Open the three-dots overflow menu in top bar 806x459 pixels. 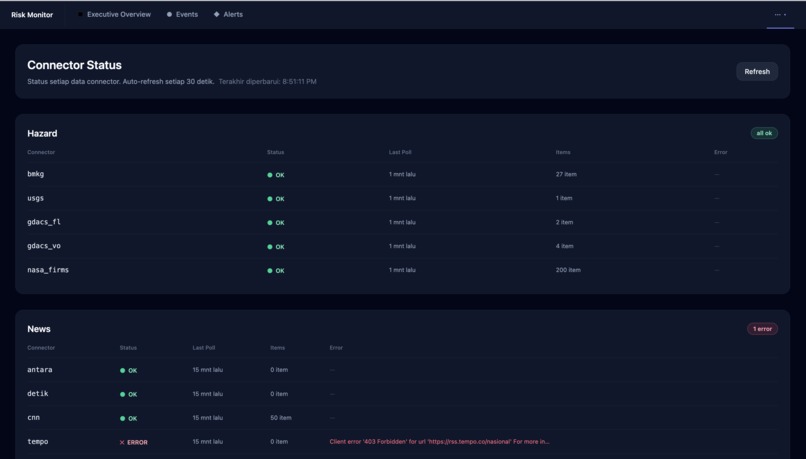tap(780, 14)
